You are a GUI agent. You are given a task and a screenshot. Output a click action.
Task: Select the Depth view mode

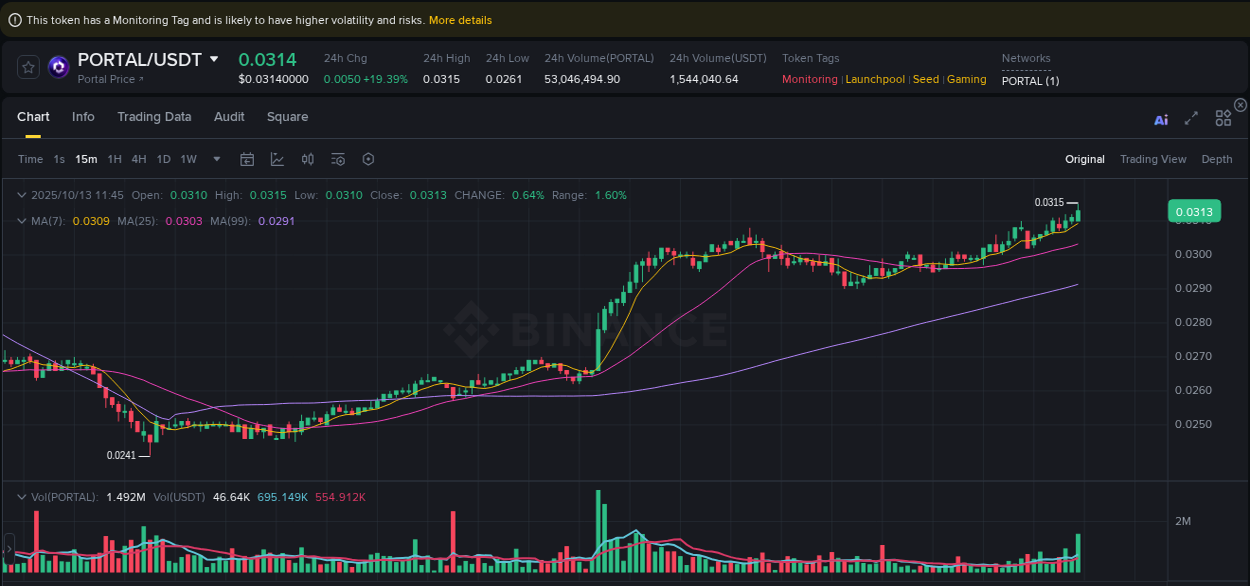pos(1217,158)
